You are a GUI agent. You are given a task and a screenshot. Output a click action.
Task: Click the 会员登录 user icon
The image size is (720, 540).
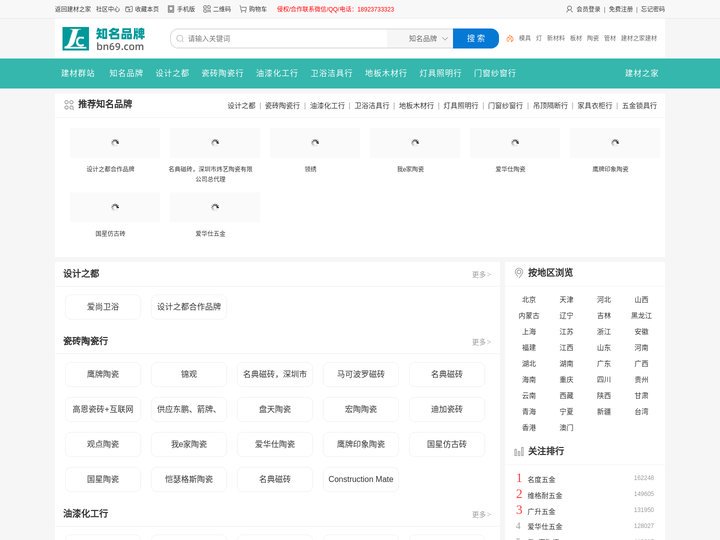tap(569, 9)
